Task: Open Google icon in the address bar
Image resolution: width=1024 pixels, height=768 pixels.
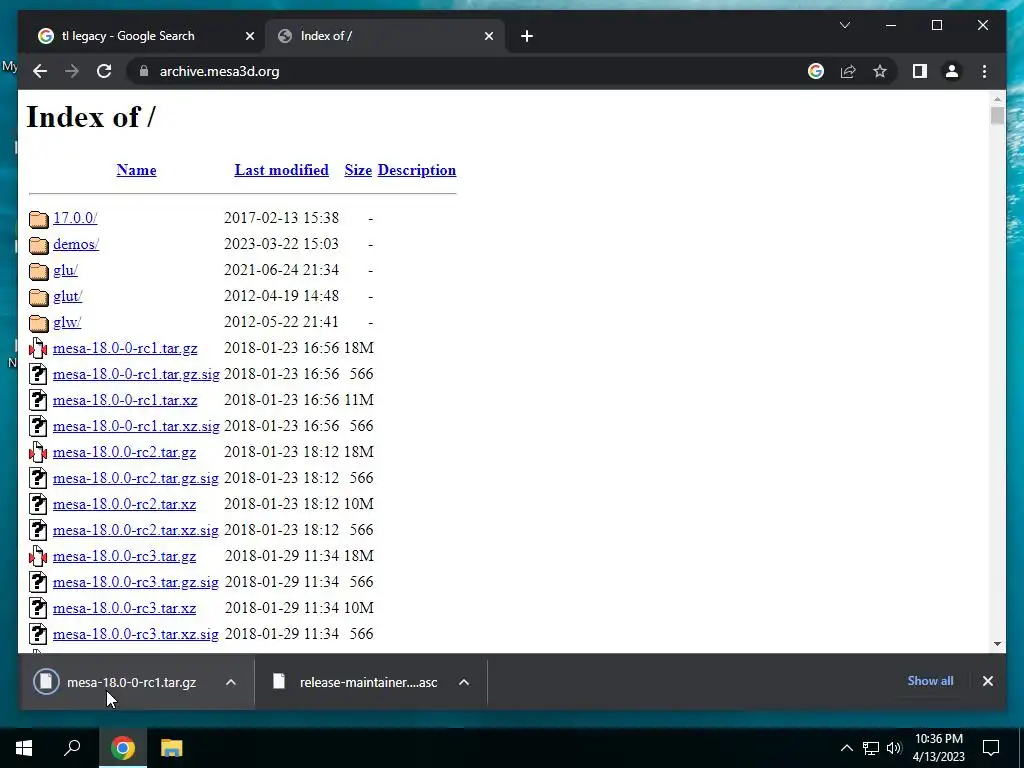Action: 816,71
